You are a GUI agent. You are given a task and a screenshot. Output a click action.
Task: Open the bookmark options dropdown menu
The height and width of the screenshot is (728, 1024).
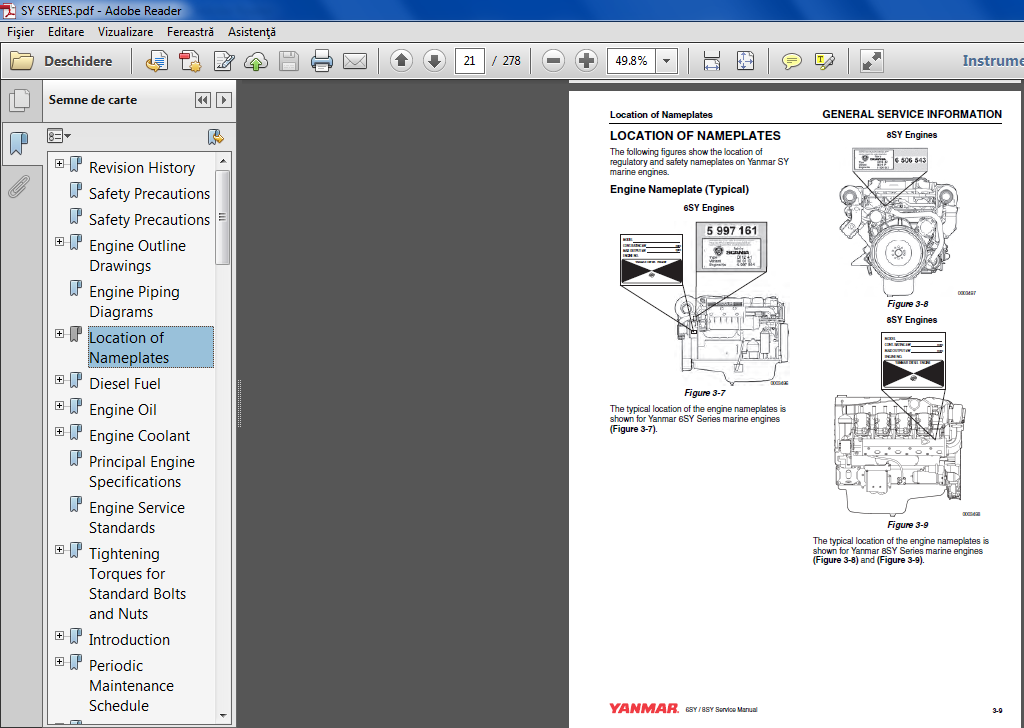59,136
